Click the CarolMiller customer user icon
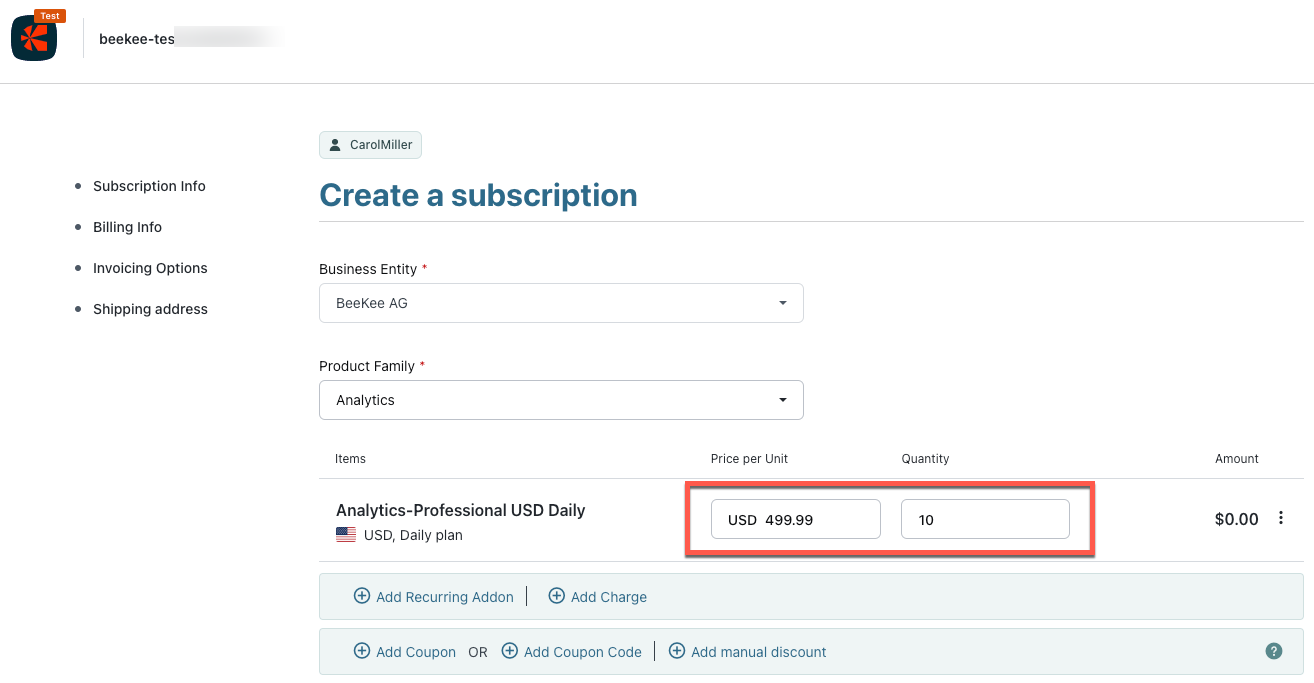This screenshot has height=683, width=1314. point(335,145)
